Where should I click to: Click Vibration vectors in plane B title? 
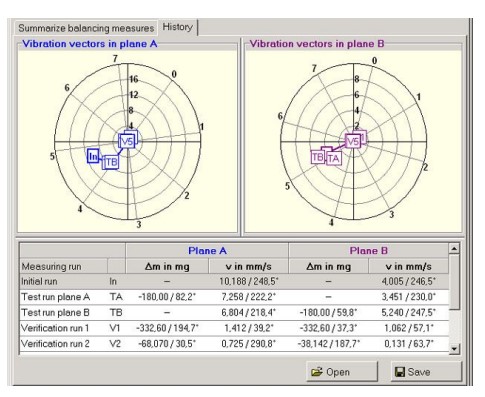coord(317,44)
